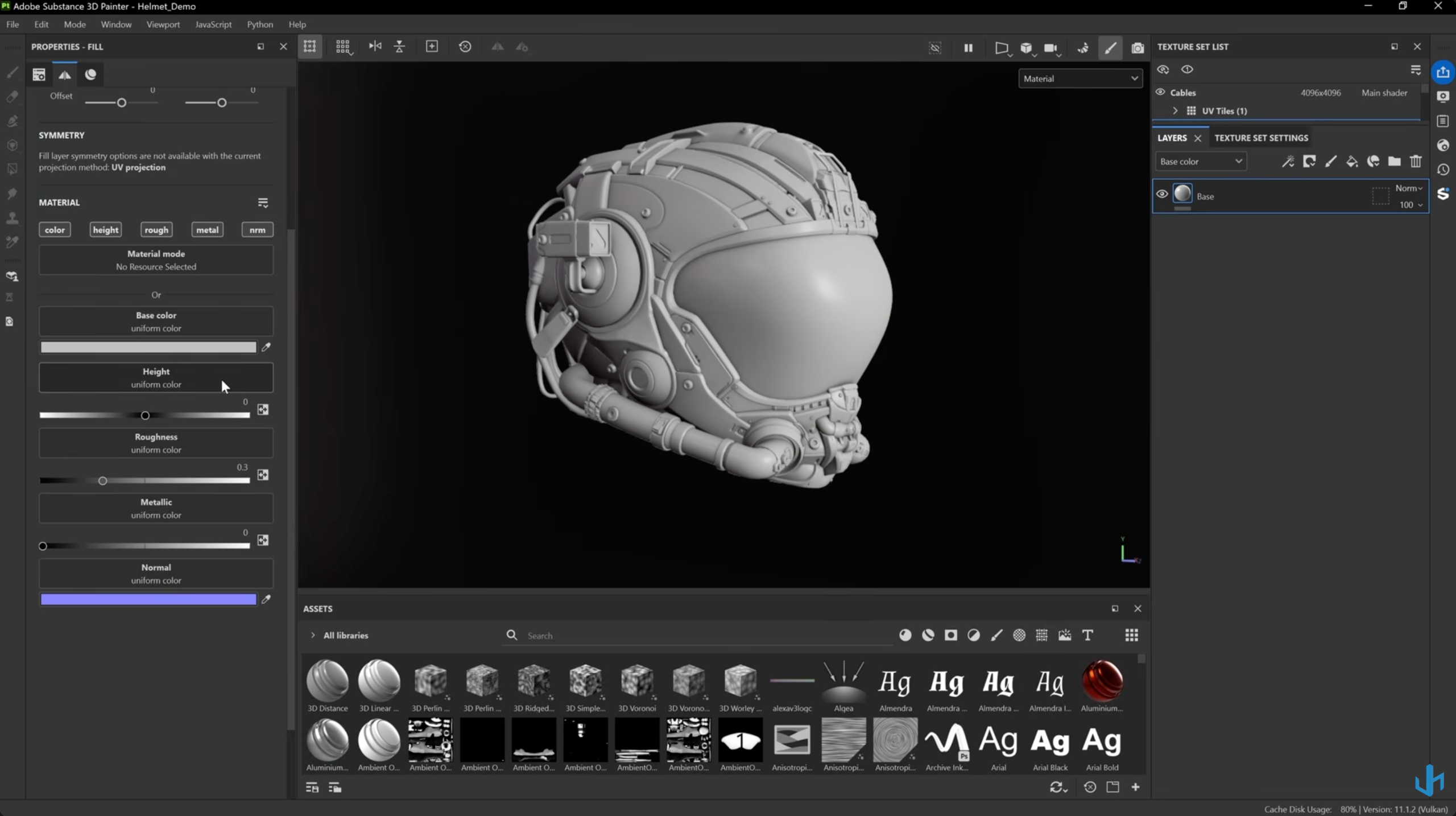The image size is (1456, 816).
Task: Filter assets by fonts using T icon
Action: click(1087, 635)
